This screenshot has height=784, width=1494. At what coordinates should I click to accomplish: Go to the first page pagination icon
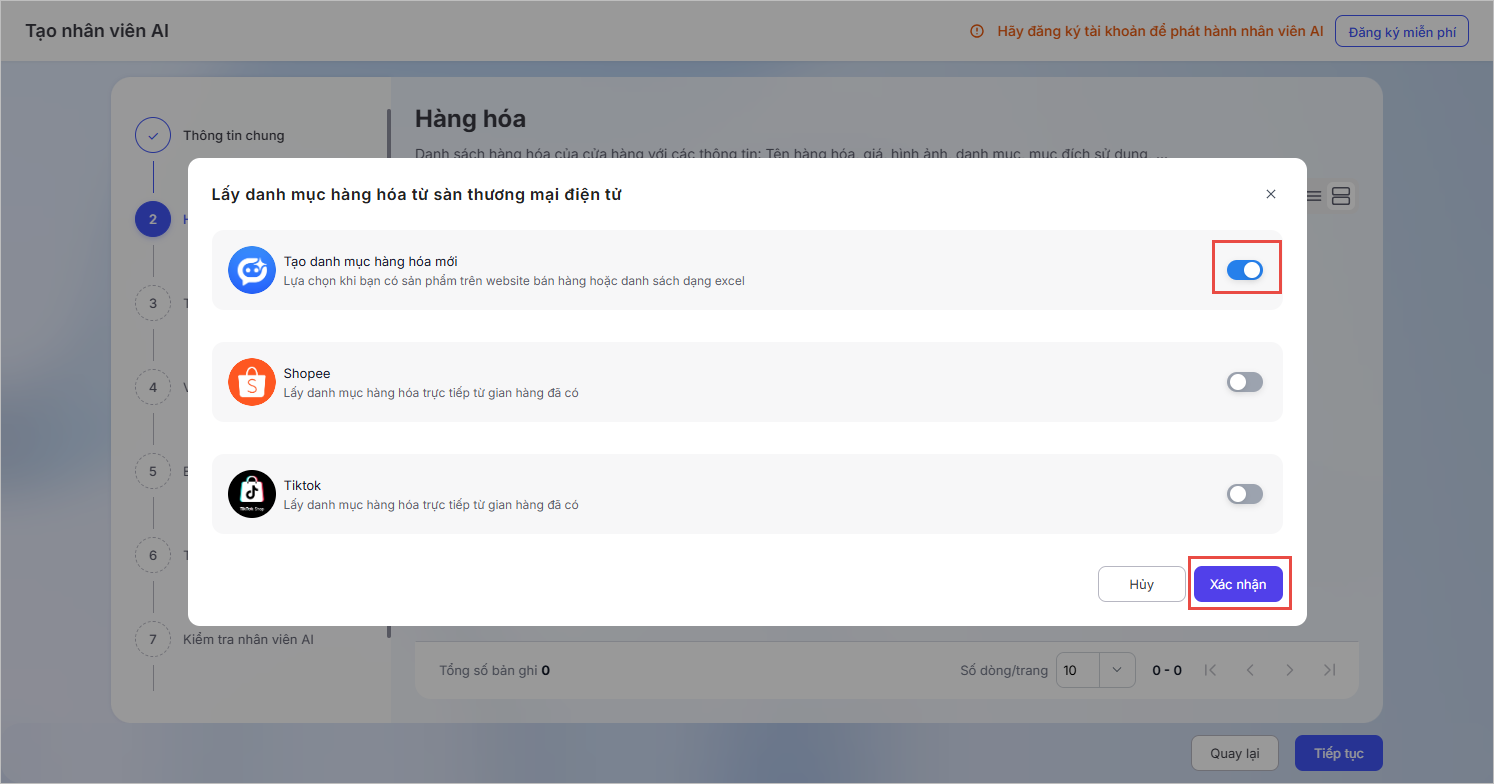tap(1210, 670)
